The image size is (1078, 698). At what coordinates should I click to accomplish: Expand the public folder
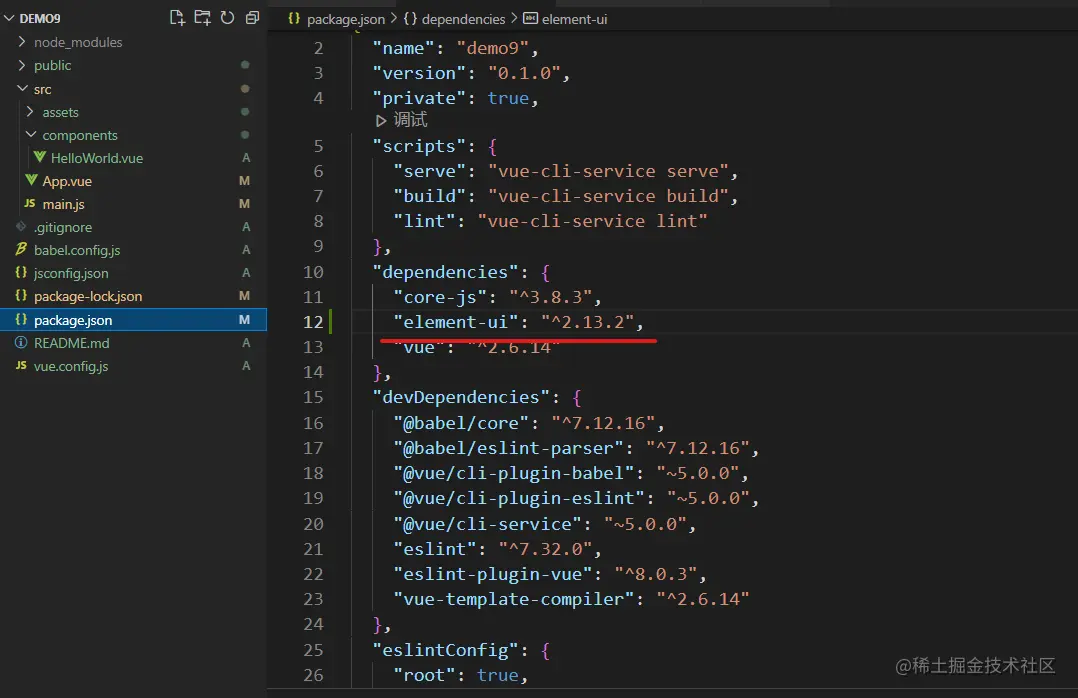tap(22, 65)
